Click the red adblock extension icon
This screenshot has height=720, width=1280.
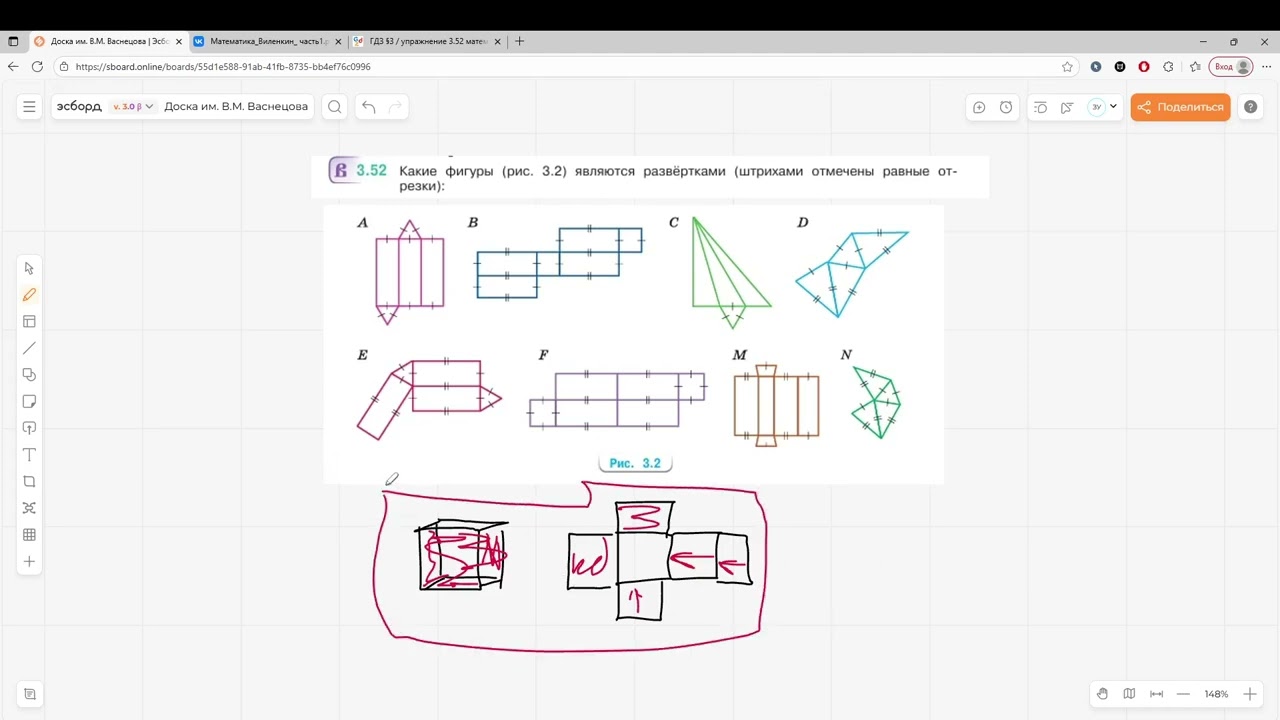1144,66
